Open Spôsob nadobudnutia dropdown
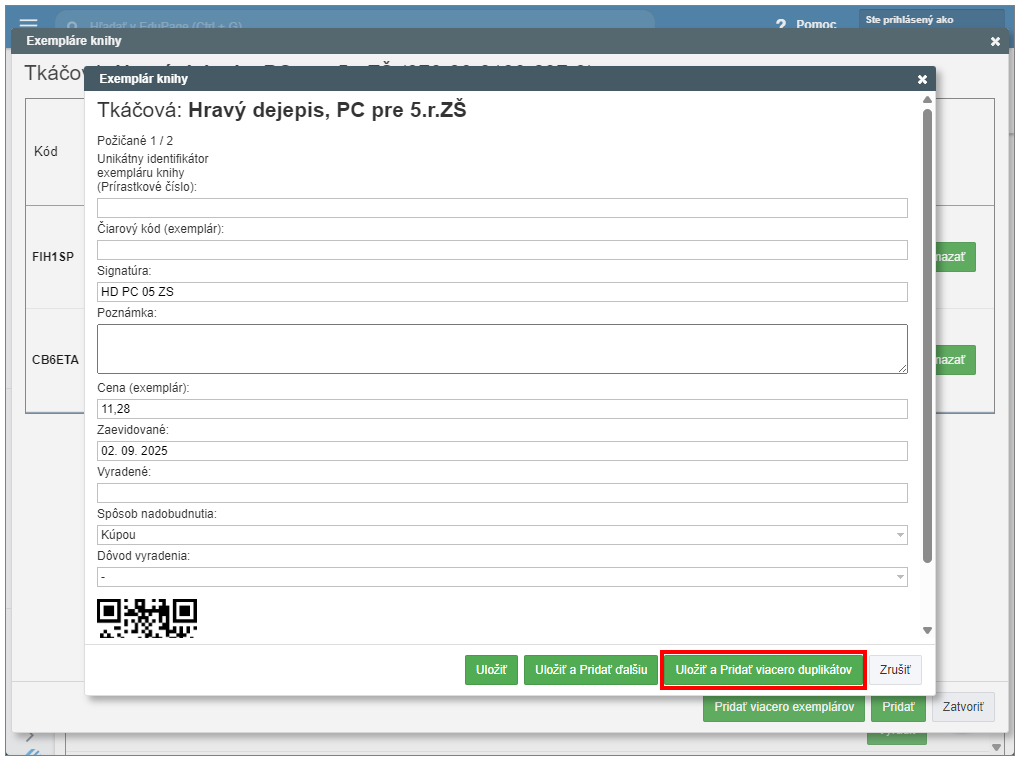The height and width of the screenshot is (761, 1020). (502, 535)
